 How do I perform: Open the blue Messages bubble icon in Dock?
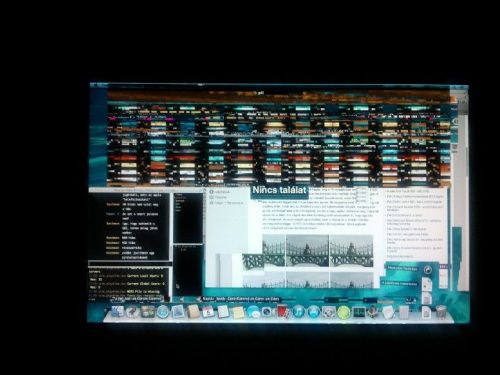253,312
